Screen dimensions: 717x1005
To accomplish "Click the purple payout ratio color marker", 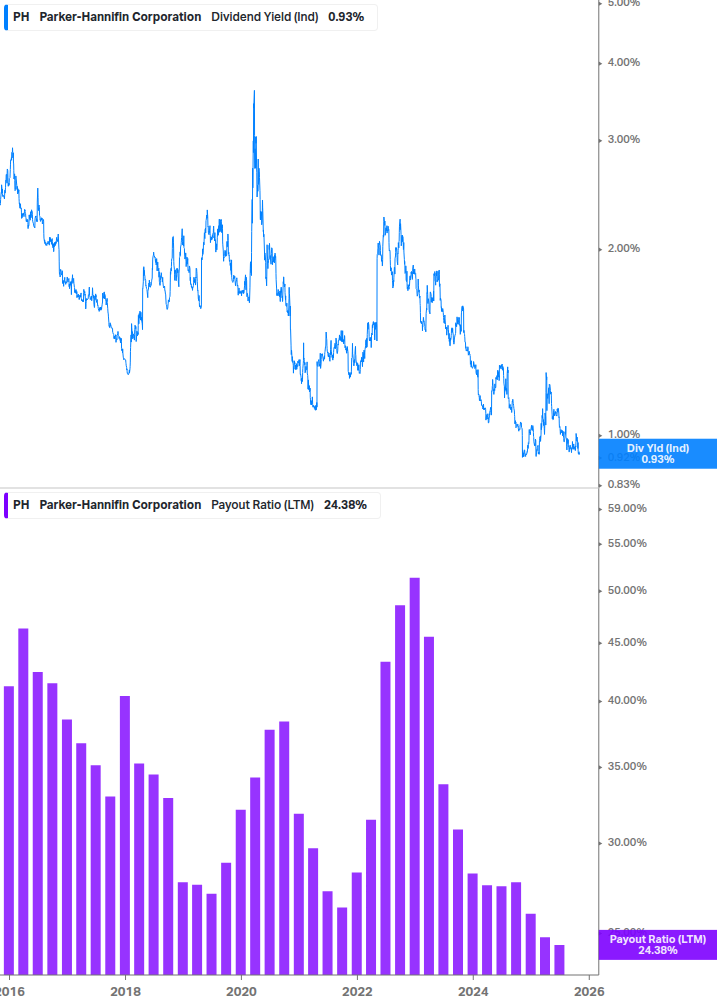I will tap(6, 505).
